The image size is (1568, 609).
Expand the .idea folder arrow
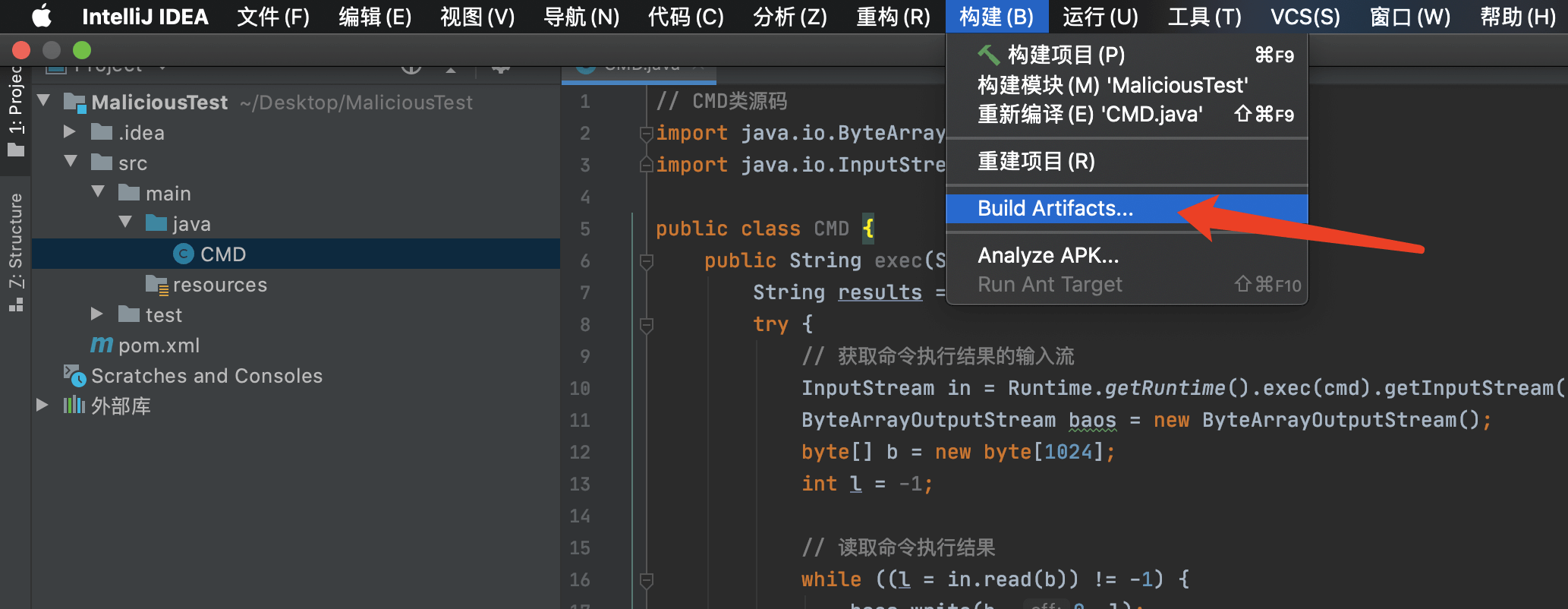70,131
